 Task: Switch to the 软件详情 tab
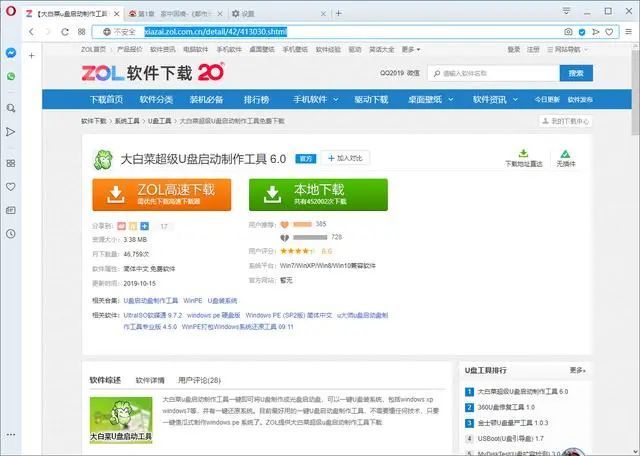coord(150,380)
